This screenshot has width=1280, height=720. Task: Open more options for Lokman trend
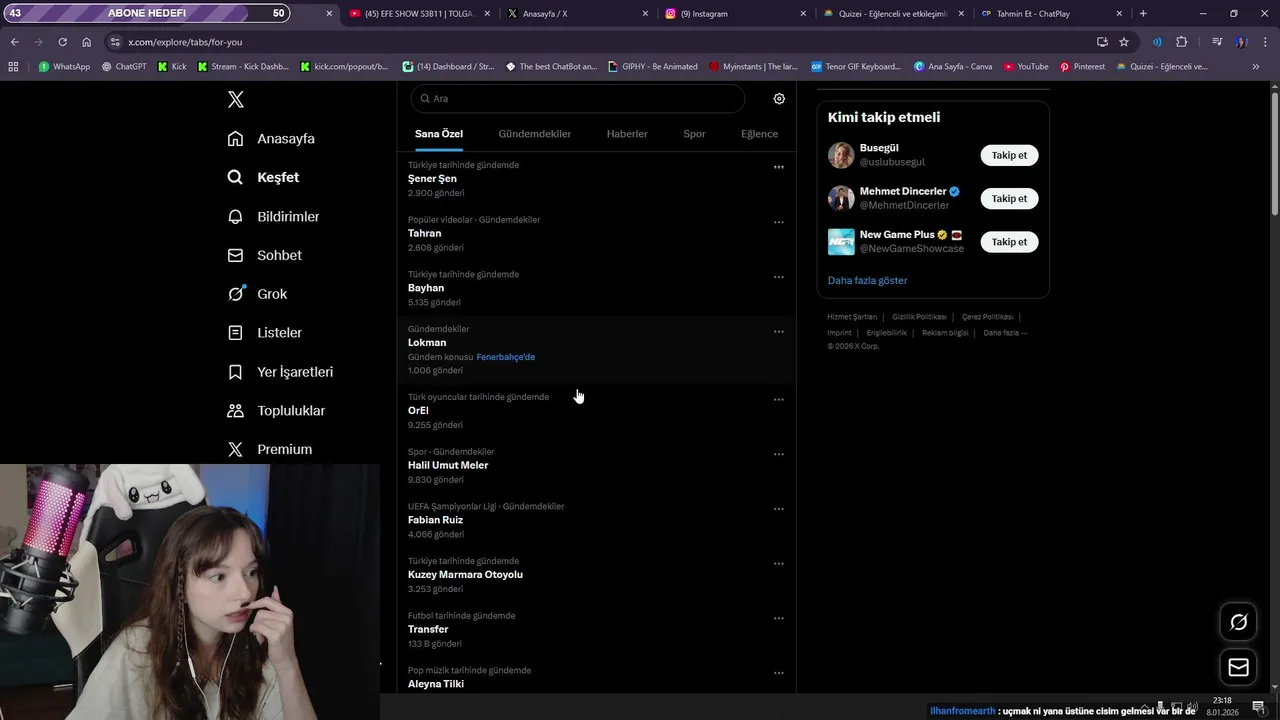(x=778, y=331)
